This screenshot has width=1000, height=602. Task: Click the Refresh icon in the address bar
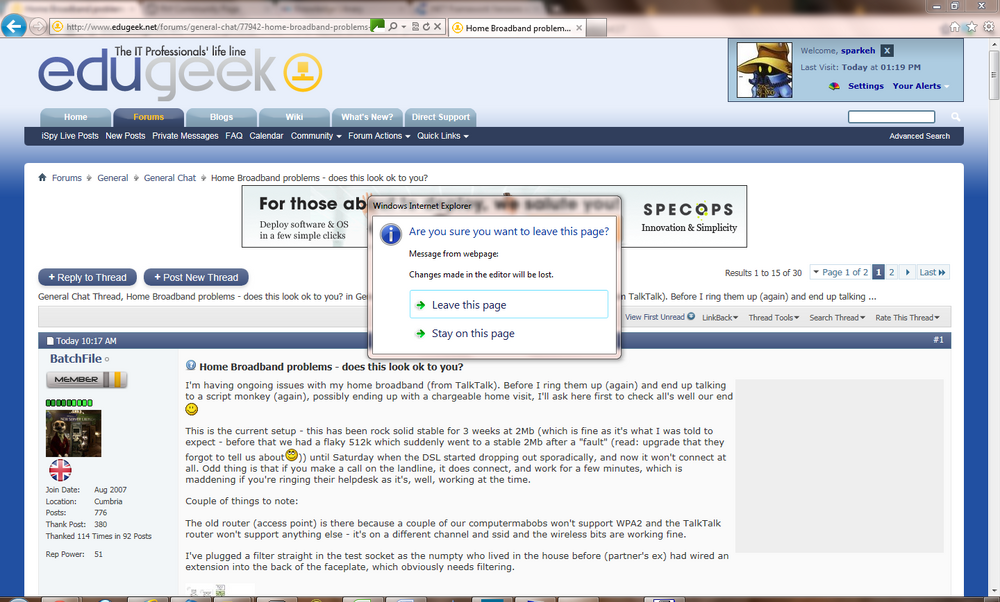click(x=426, y=27)
